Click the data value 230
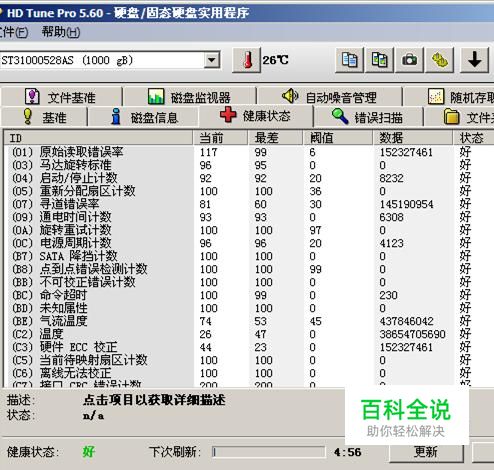This screenshot has height=470, width=494. pos(389,295)
